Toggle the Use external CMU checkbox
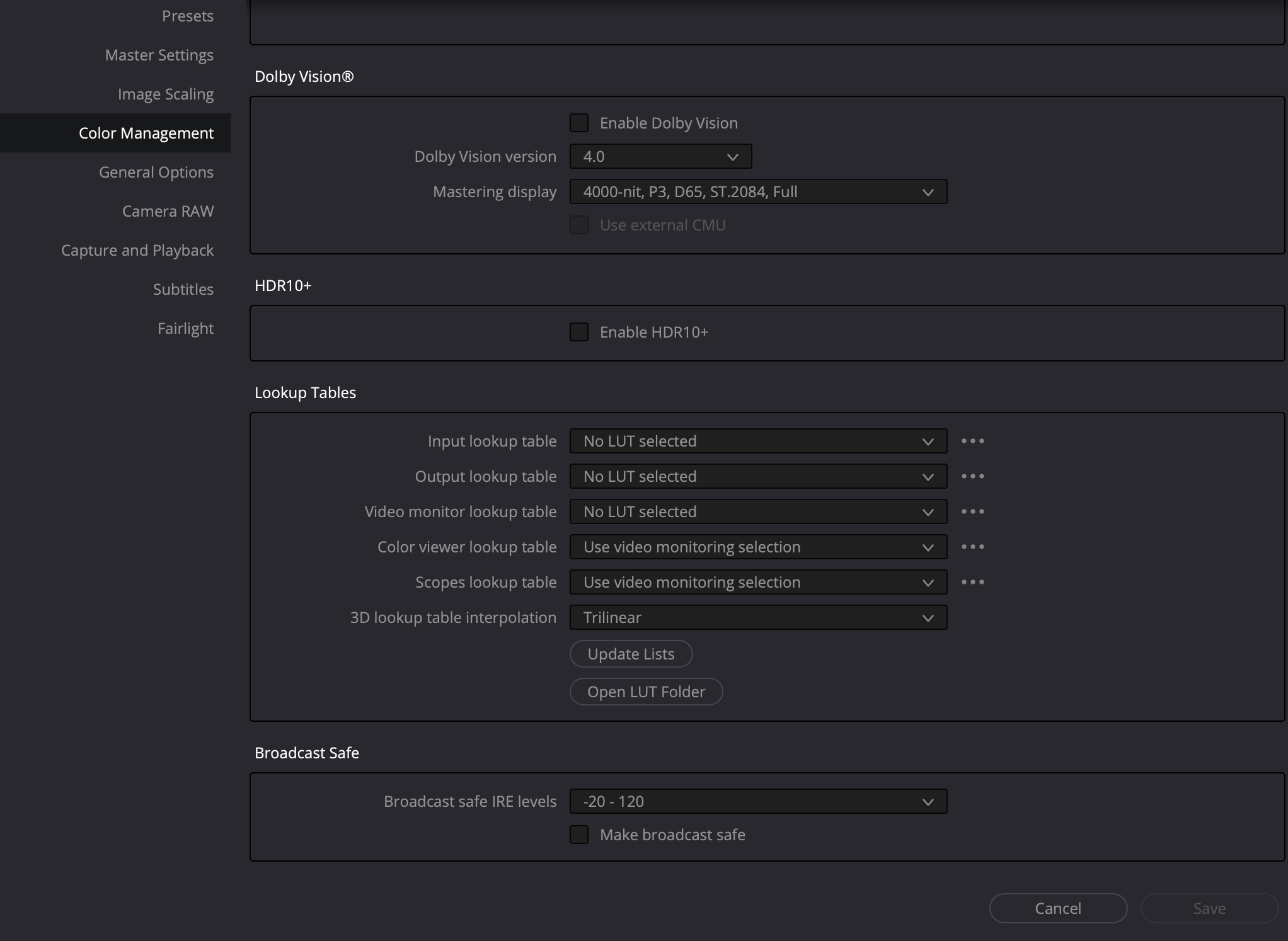 click(x=579, y=225)
